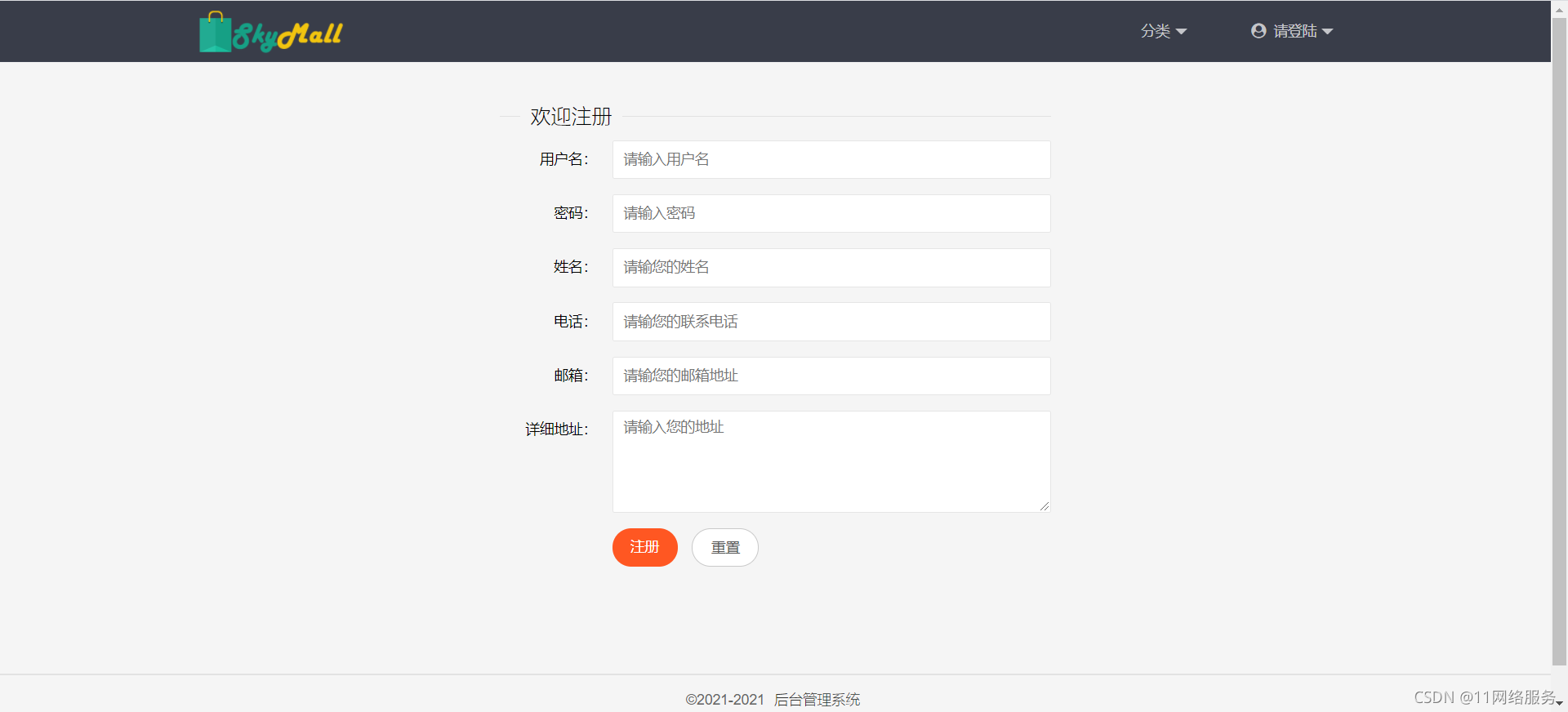
Task: Click the 密码: label
Action: (x=571, y=213)
